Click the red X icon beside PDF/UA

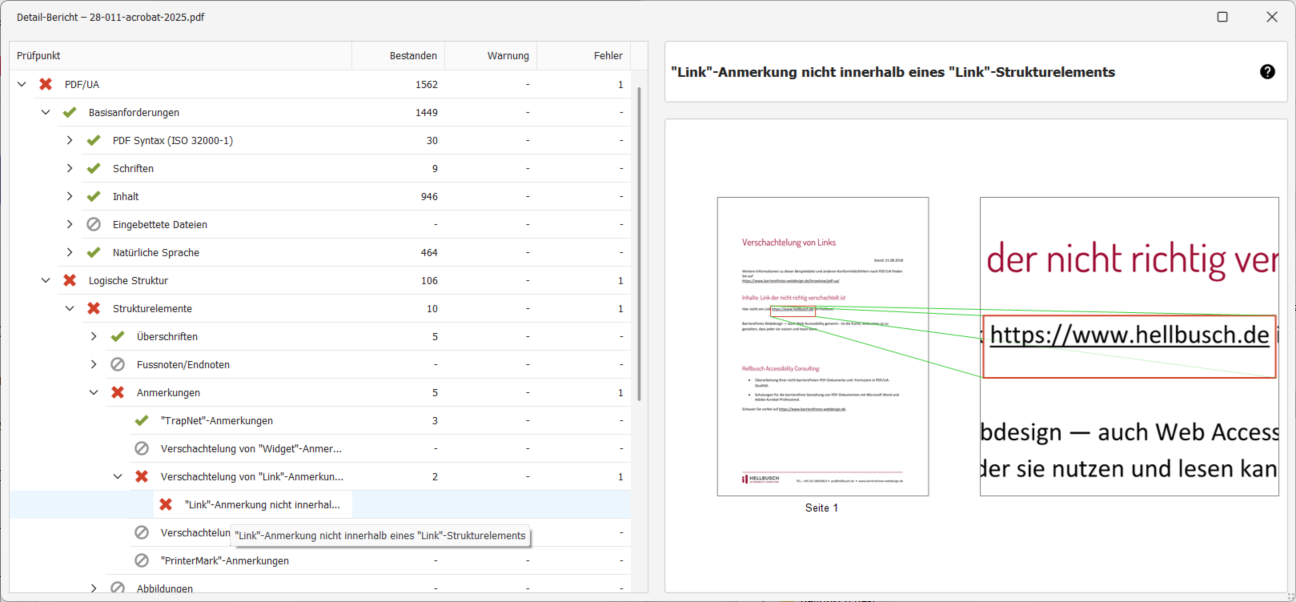(x=45, y=84)
